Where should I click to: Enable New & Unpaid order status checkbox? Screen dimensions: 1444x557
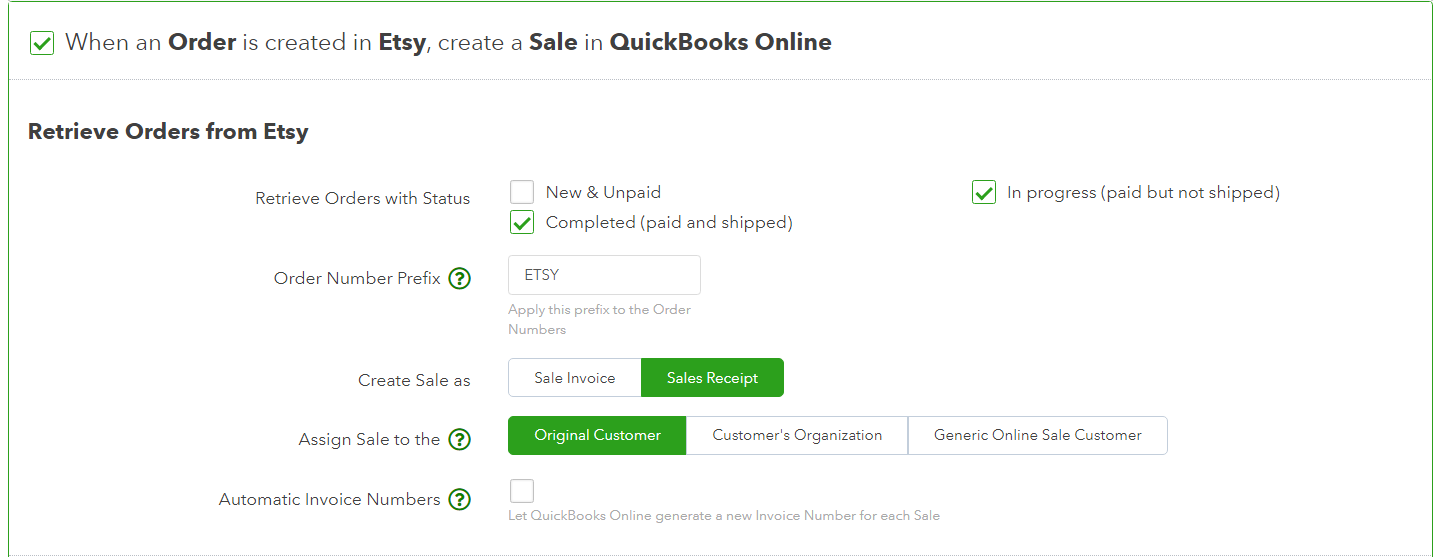[522, 192]
